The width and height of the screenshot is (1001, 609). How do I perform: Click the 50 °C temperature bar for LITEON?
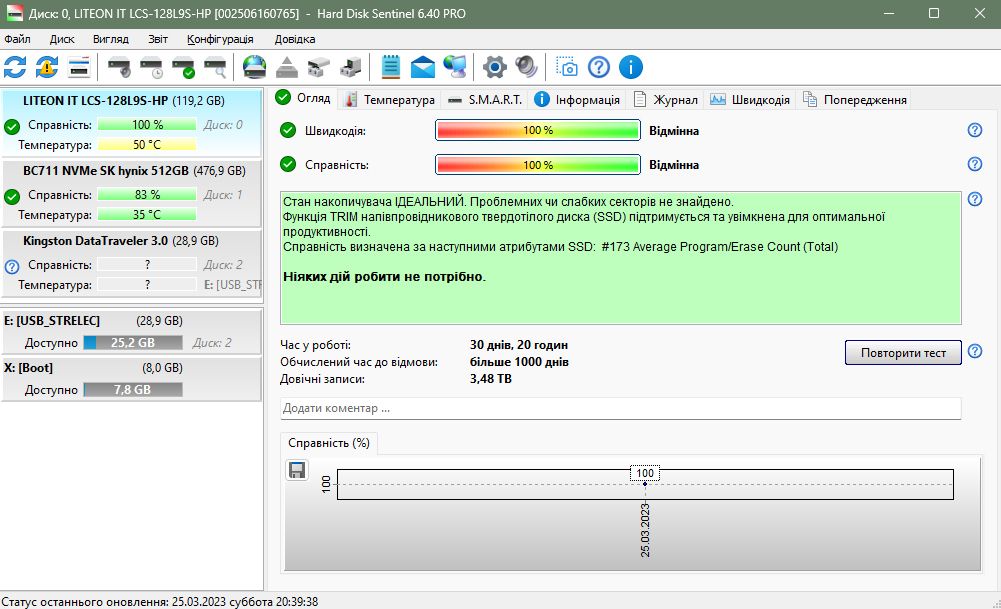click(147, 145)
